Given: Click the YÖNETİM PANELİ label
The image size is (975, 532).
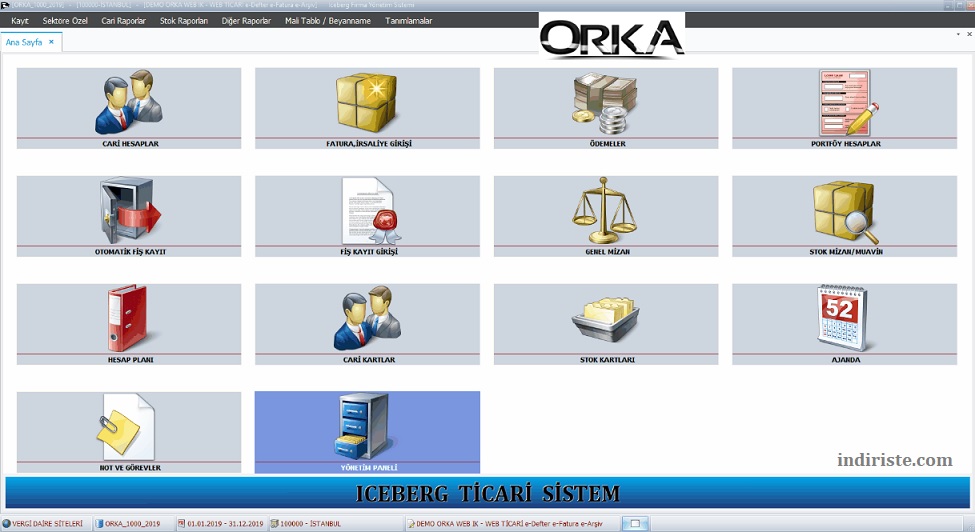Looking at the screenshot, I should [x=369, y=467].
